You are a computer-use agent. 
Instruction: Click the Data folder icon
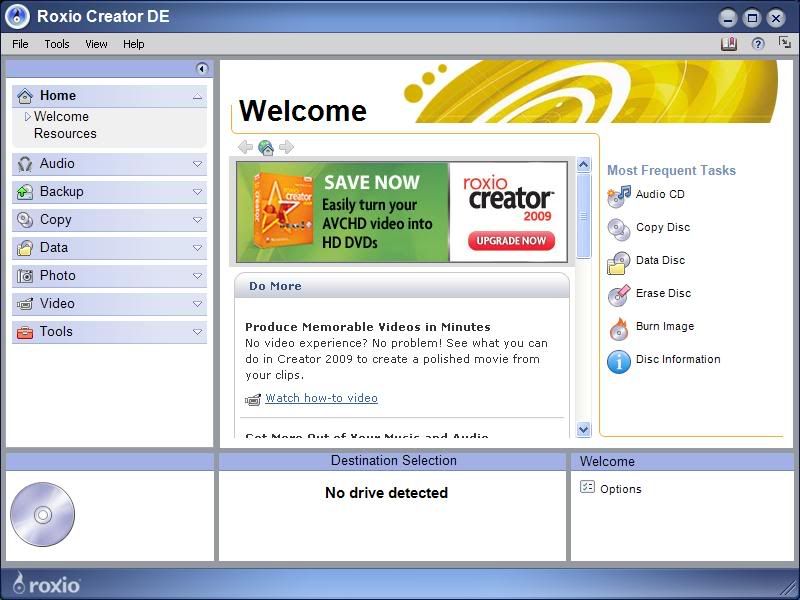click(x=24, y=248)
